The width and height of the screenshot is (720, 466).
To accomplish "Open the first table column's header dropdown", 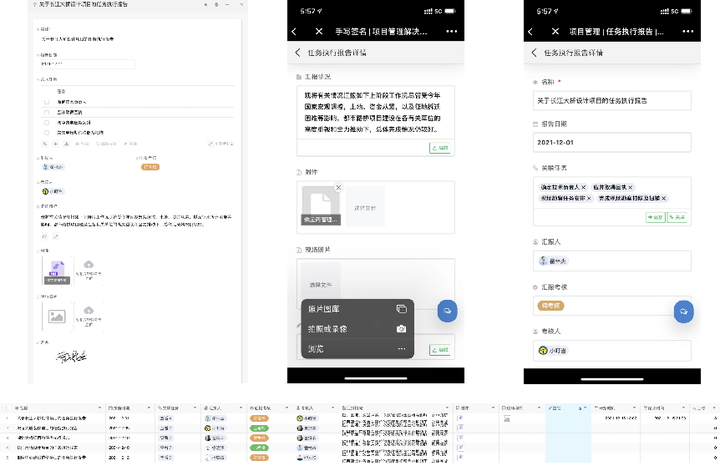I will (100, 408).
